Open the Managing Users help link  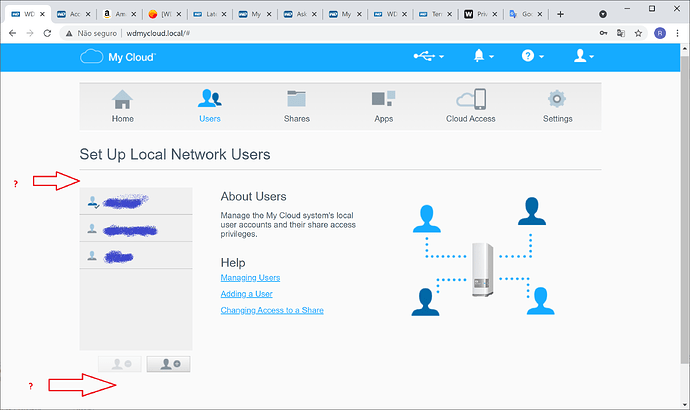(x=250, y=278)
